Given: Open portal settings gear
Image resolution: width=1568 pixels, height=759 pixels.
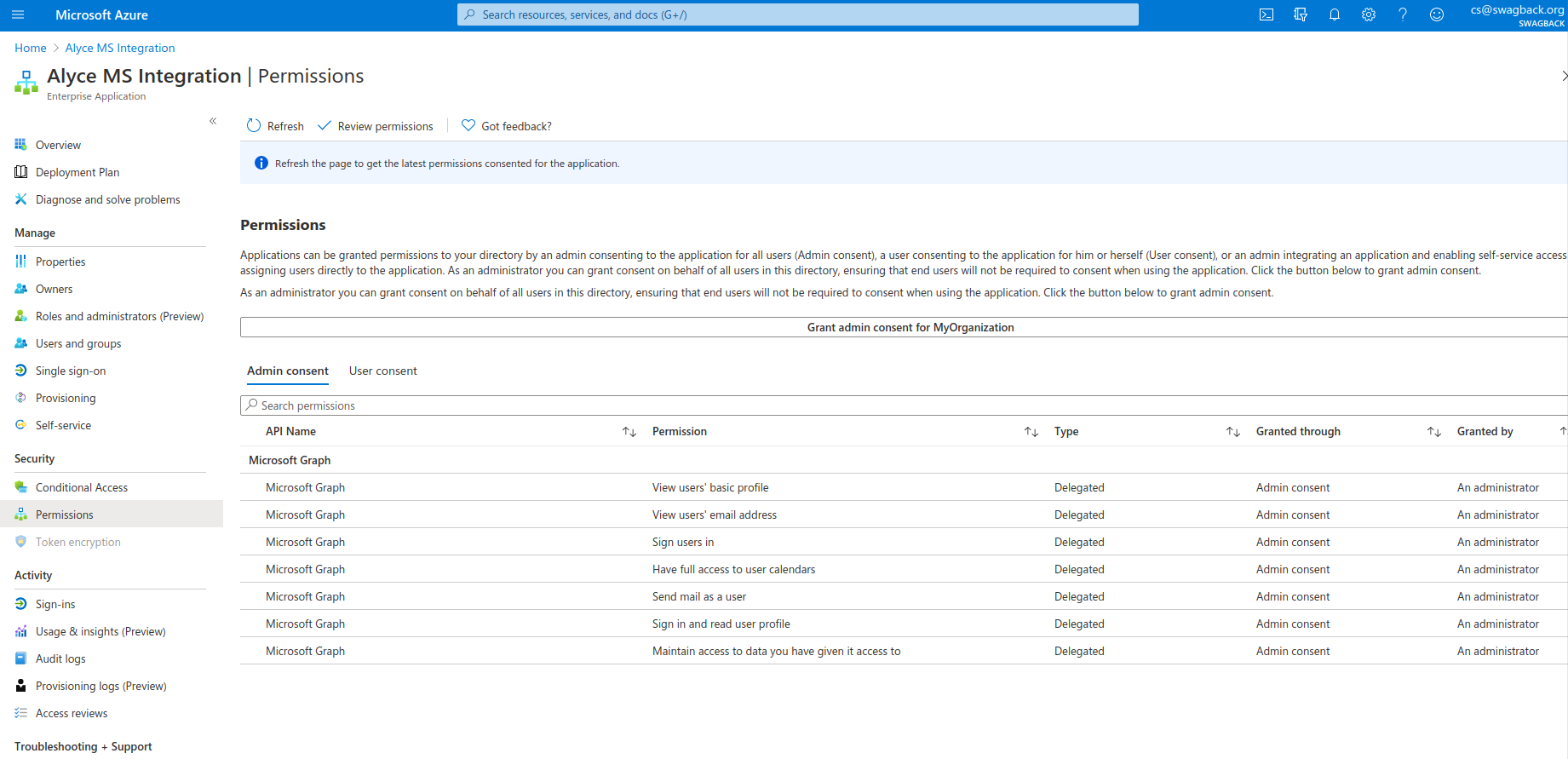Looking at the screenshot, I should [x=1369, y=14].
